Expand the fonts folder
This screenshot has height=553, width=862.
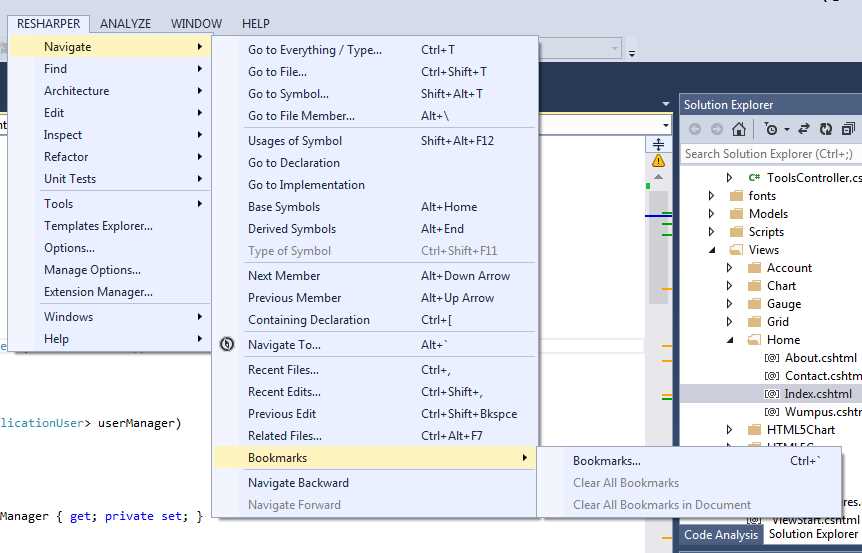[711, 196]
